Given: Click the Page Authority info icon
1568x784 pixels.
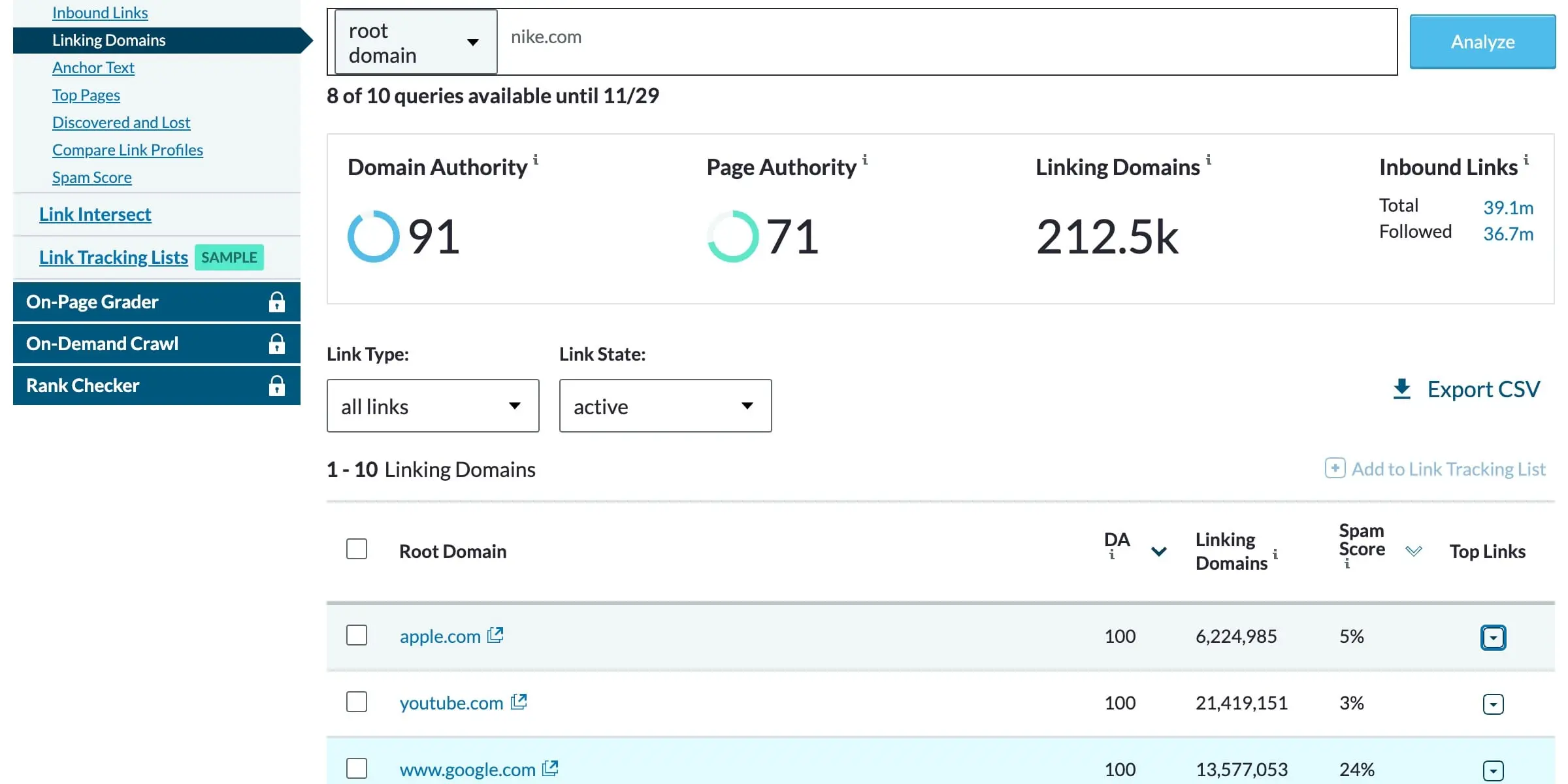Looking at the screenshot, I should [863, 159].
